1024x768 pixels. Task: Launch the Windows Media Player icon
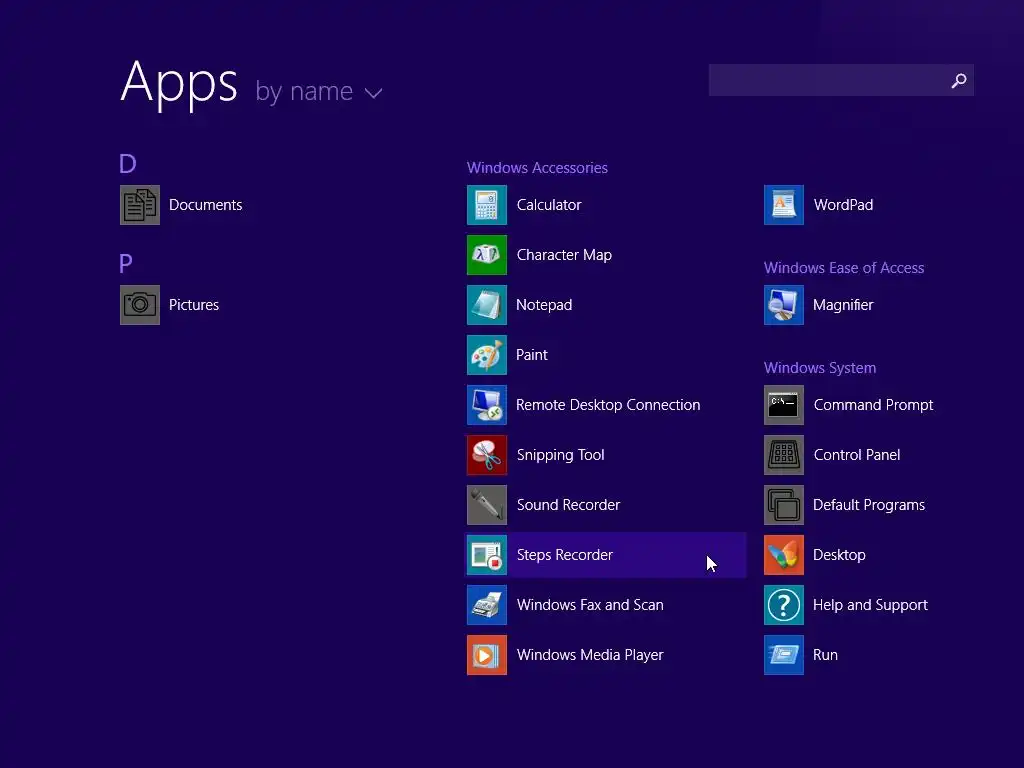[x=487, y=655]
